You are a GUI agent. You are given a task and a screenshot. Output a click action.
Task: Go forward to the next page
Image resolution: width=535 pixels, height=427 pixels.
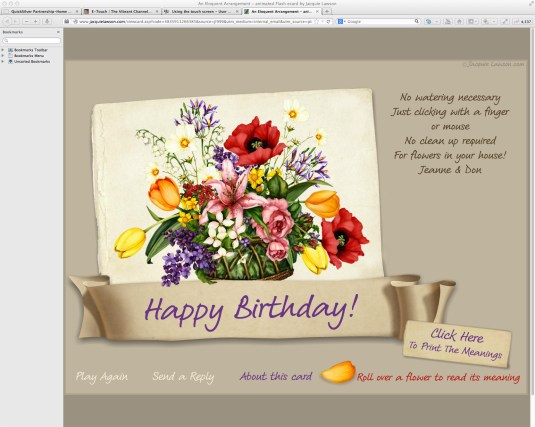(x=15, y=21)
